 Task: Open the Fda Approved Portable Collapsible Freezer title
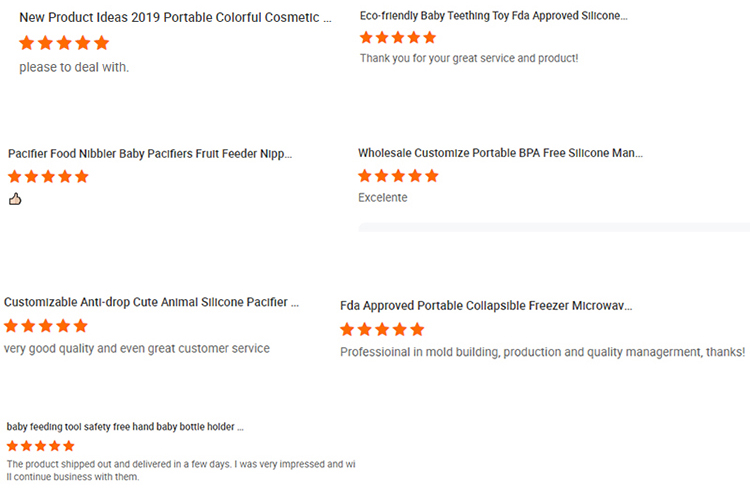point(486,306)
